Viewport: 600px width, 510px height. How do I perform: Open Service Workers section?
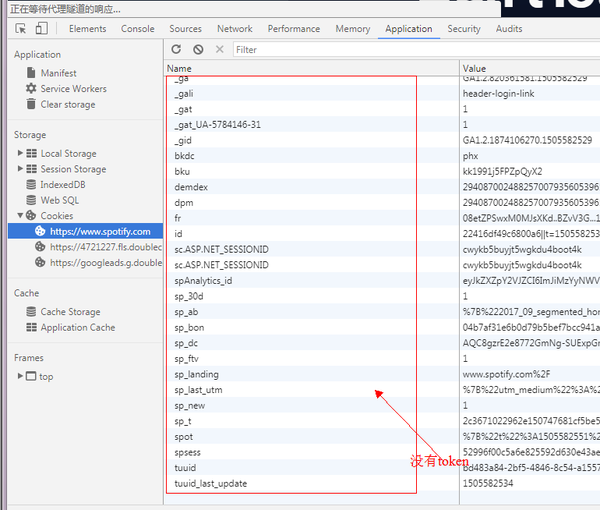73,89
